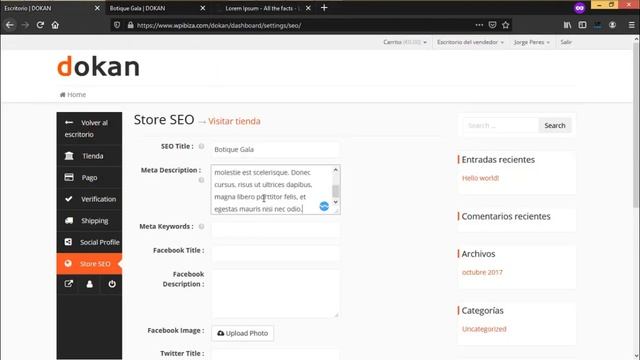Click the tracking protection shield icon
This screenshot has width=640, height=360.
tap(117, 25)
